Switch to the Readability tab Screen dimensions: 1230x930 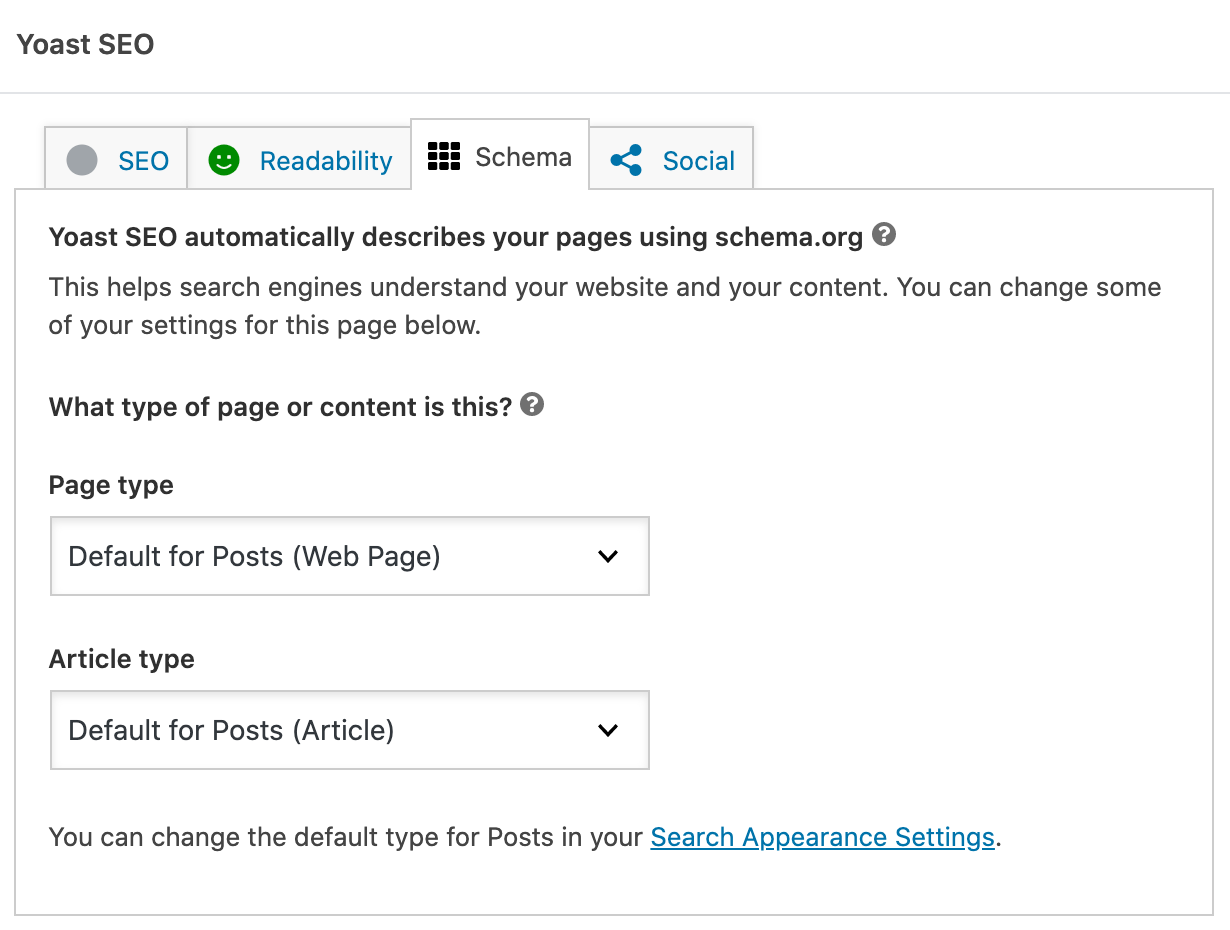299,160
